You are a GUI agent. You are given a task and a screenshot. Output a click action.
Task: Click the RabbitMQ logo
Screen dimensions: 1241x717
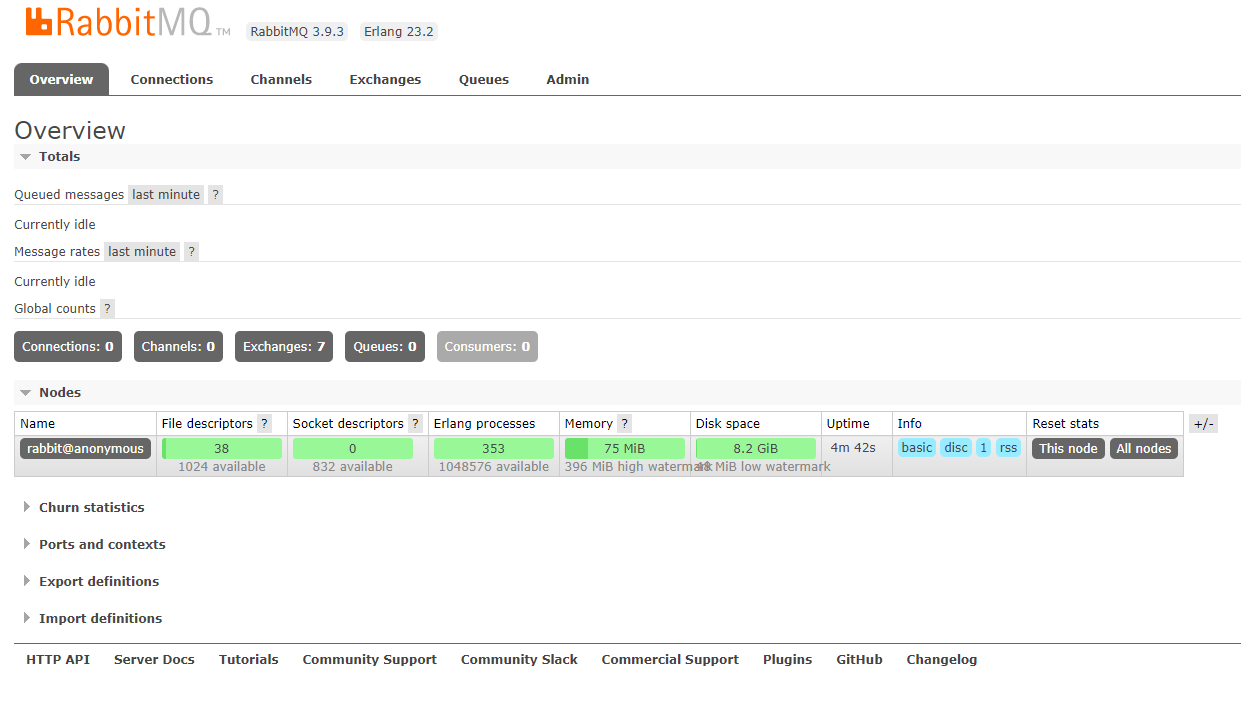click(x=128, y=23)
